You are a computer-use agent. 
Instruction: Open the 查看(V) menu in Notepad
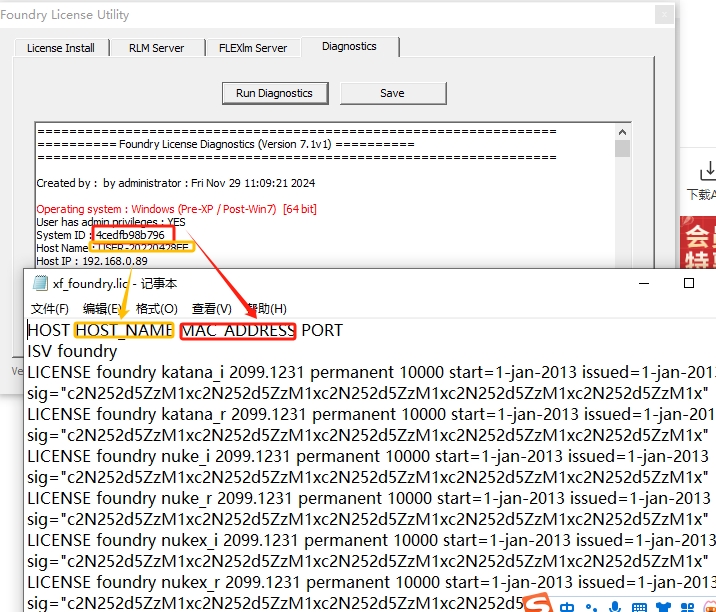click(x=212, y=308)
